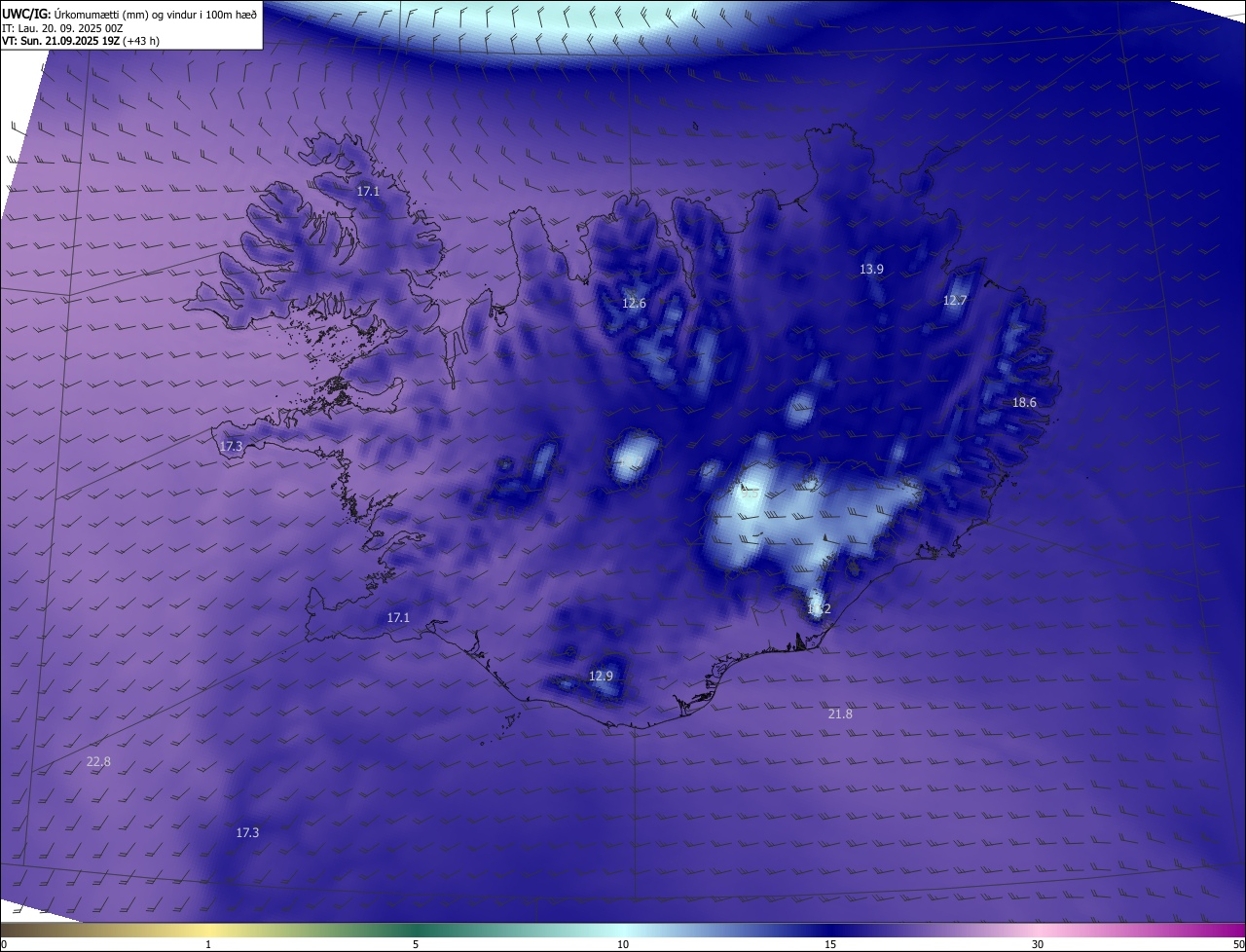Image resolution: width=1246 pixels, height=952 pixels.
Task: Click the 17.1 label on the Reykjanes peninsula
Action: pyautogui.click(x=398, y=618)
